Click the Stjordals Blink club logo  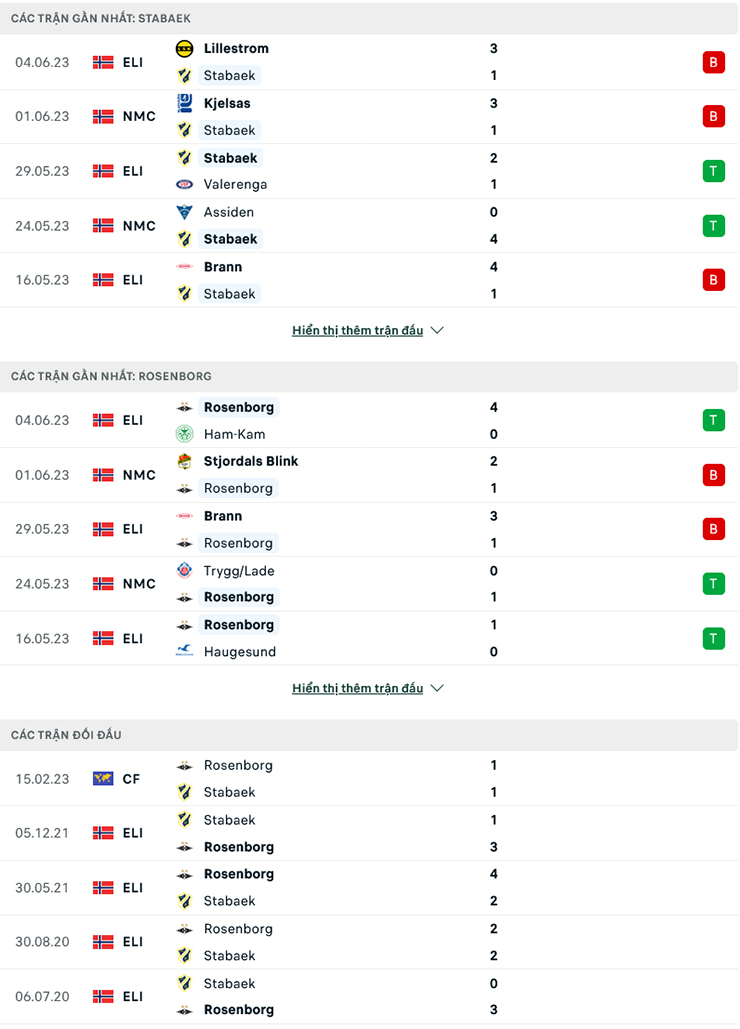tap(185, 461)
